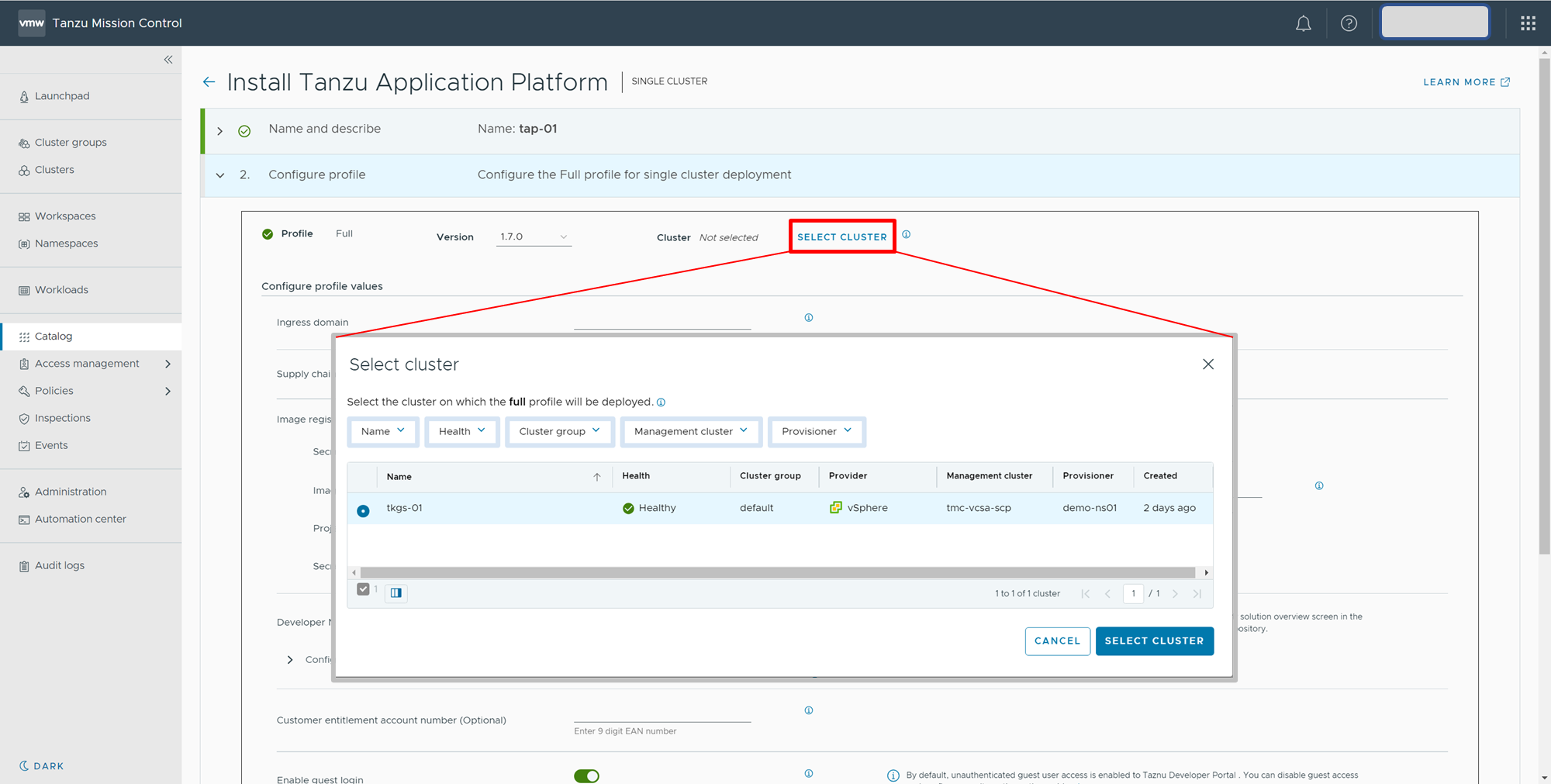Click the column toggle icon in table footer
This screenshot has height=784, width=1551.
pos(396,593)
